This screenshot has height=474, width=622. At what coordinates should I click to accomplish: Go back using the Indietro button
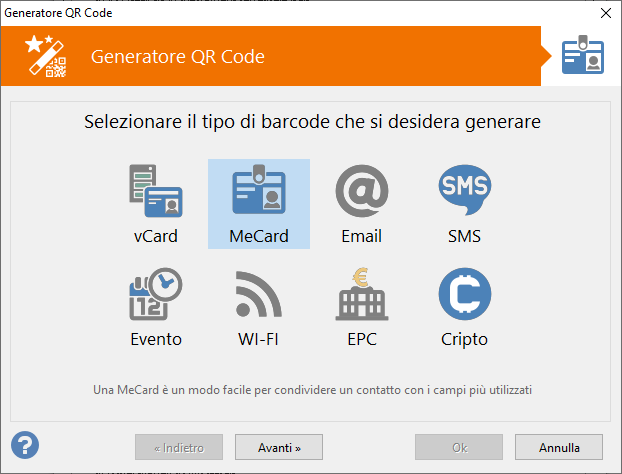tap(180, 445)
